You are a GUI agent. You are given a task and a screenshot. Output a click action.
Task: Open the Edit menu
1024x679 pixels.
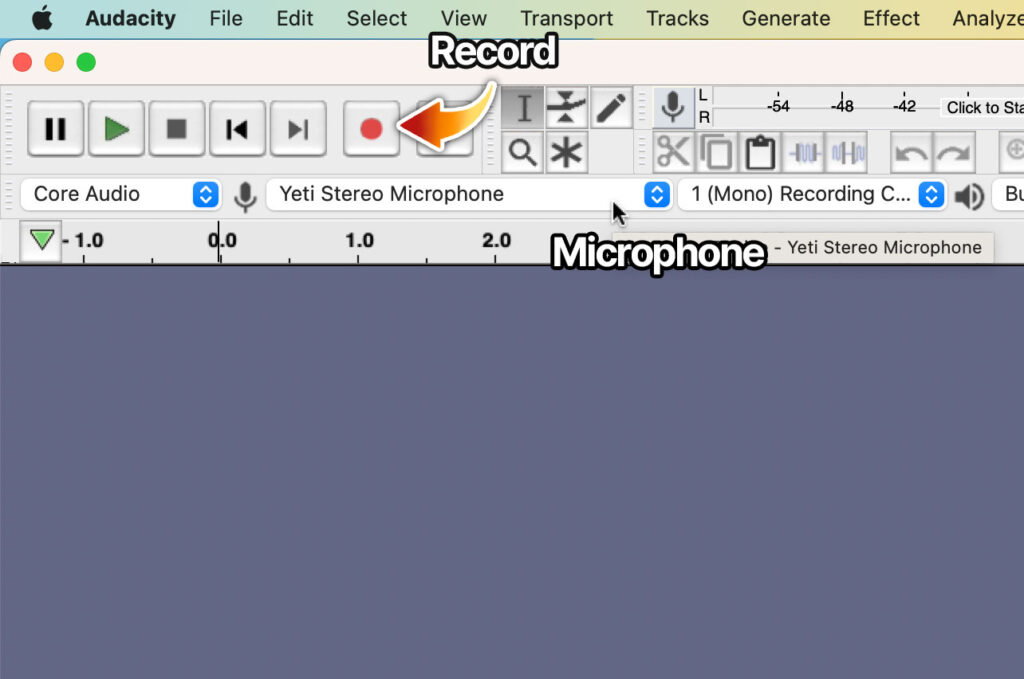[x=295, y=18]
